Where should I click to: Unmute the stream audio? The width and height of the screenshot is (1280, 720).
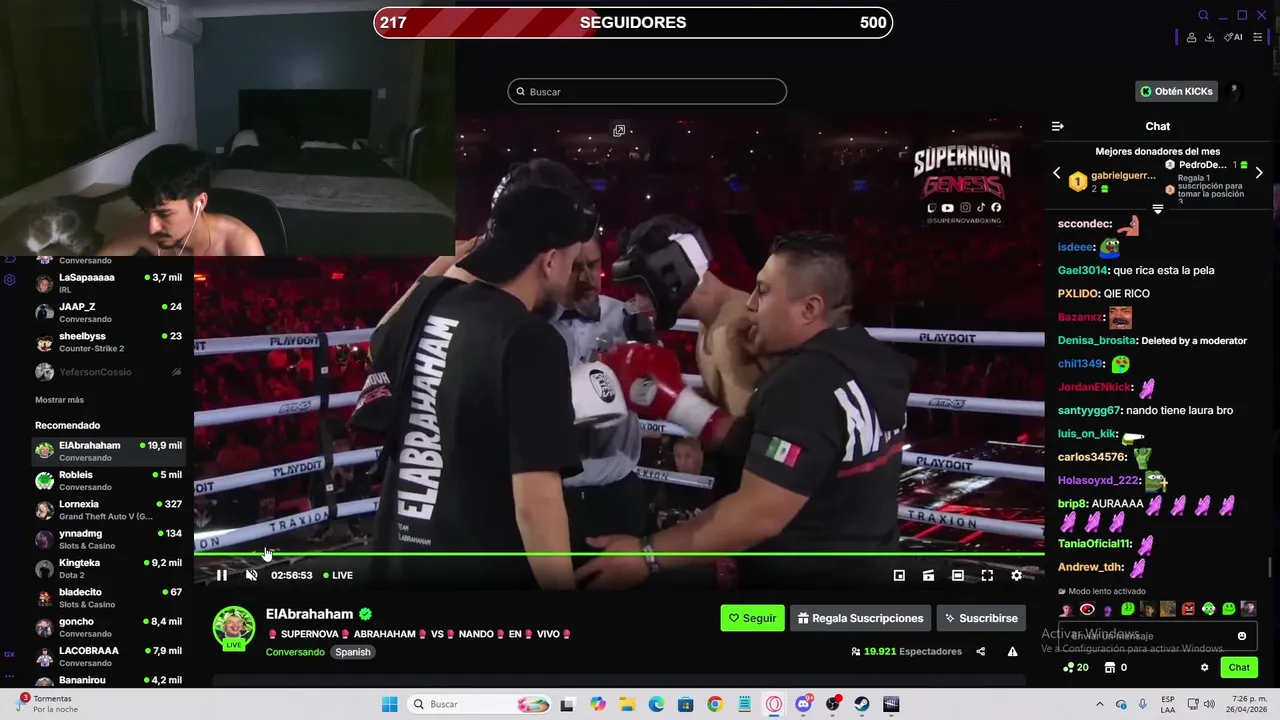(x=252, y=575)
